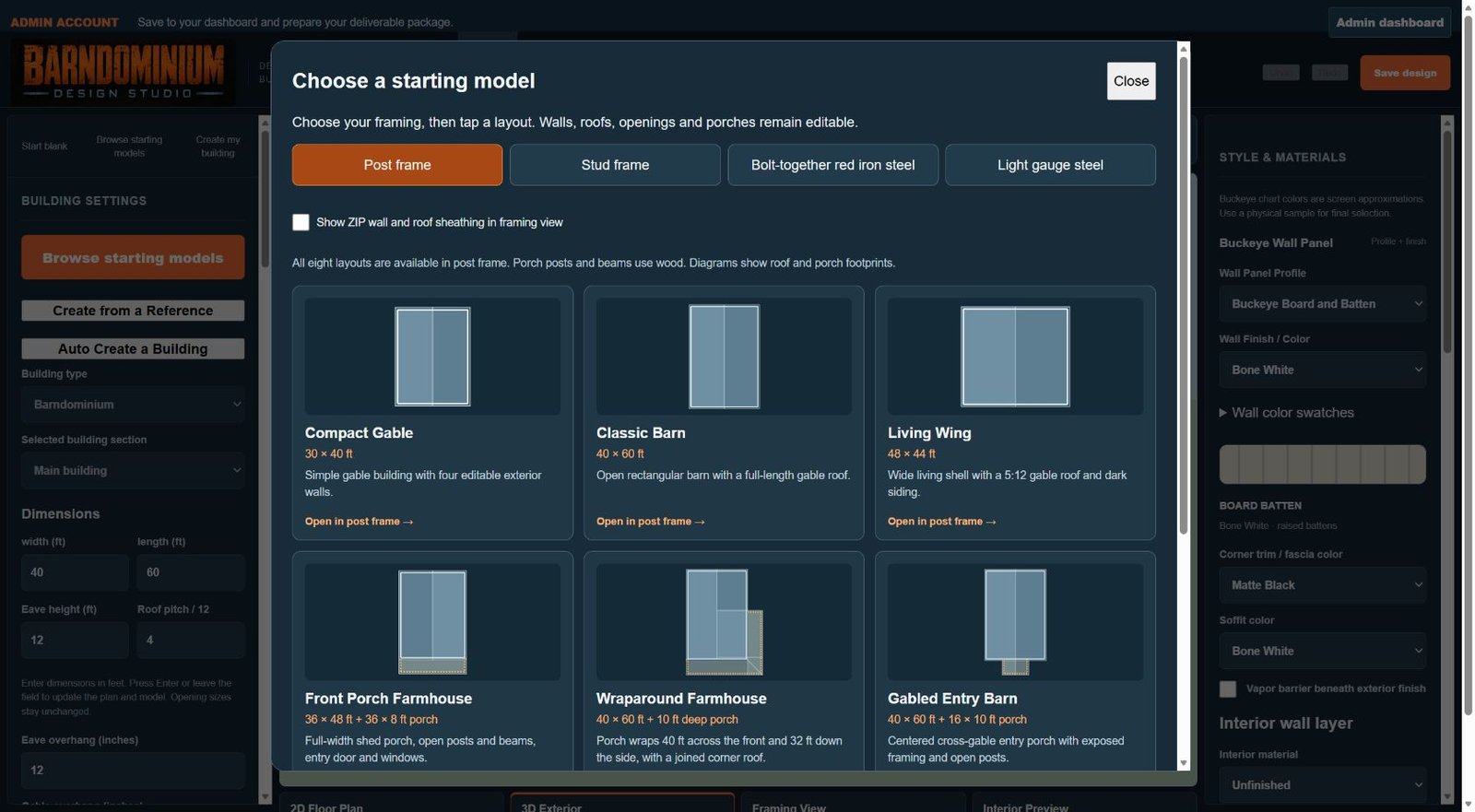Close the starting model dialog

[x=1131, y=81]
